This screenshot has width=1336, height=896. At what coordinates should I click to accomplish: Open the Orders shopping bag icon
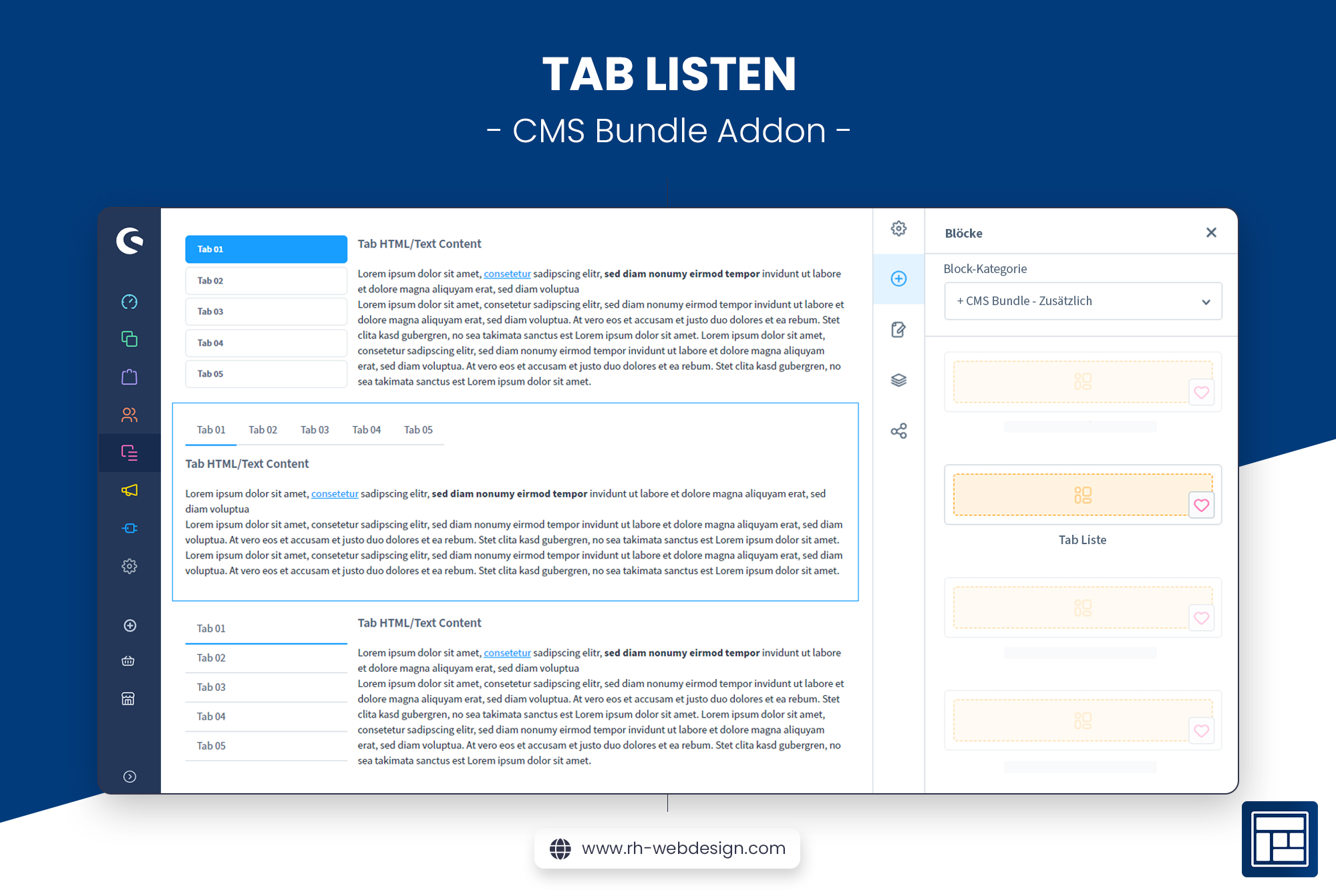click(130, 377)
